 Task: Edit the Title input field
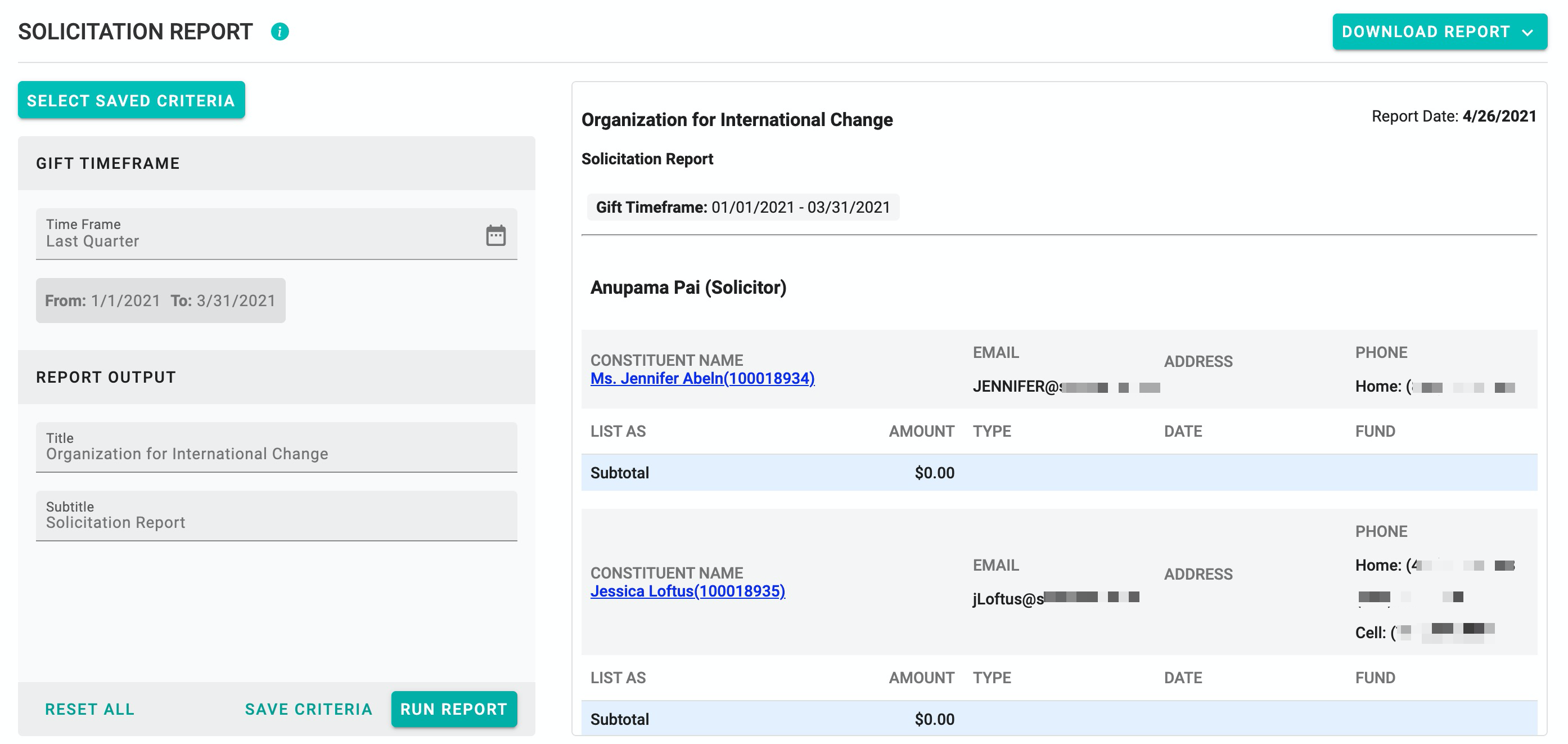pyautogui.click(x=276, y=448)
